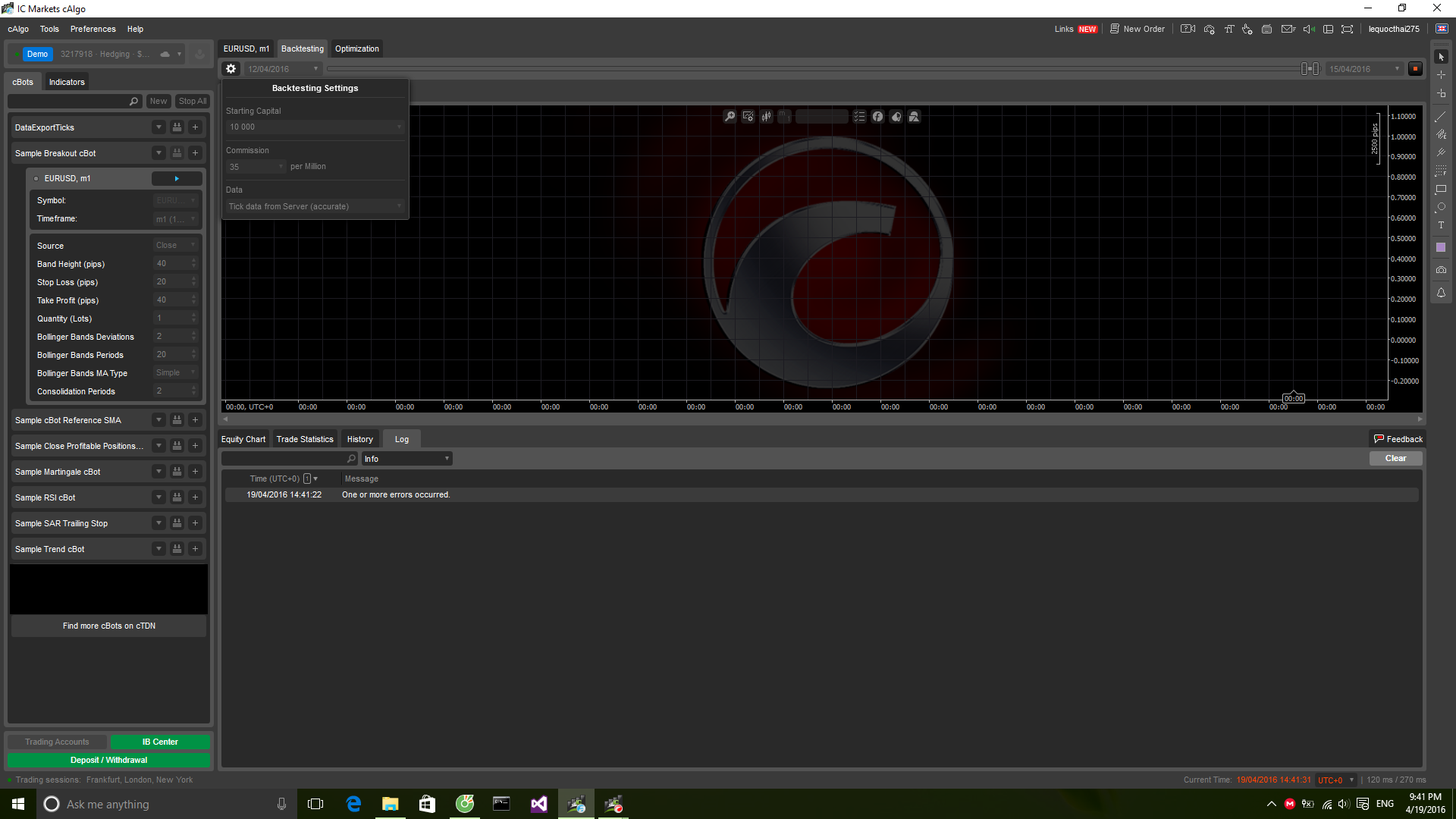The image size is (1456, 819).
Task: Click the log search input field
Action: (289, 459)
